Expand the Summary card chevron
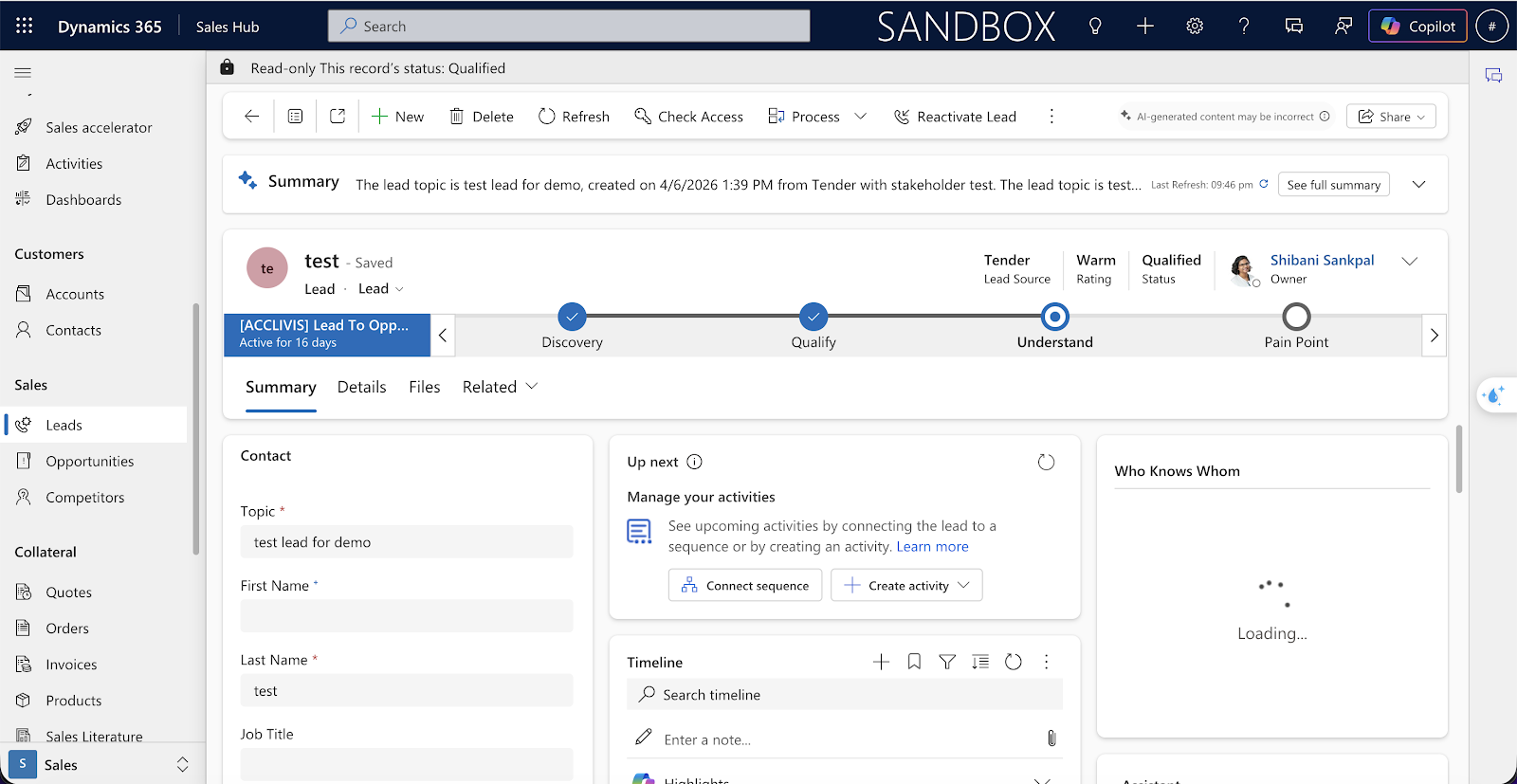 1419,184
